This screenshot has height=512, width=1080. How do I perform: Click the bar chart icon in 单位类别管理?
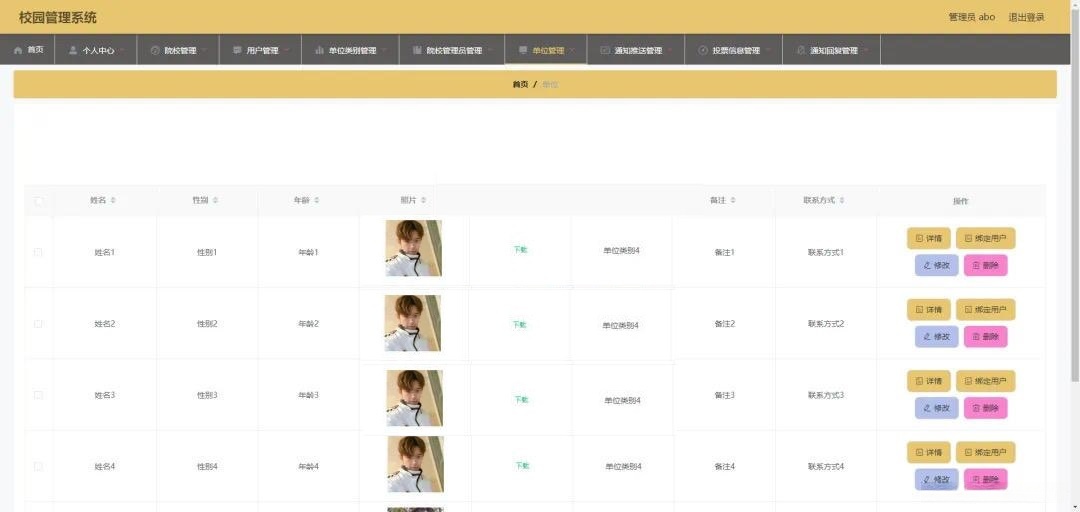point(320,50)
